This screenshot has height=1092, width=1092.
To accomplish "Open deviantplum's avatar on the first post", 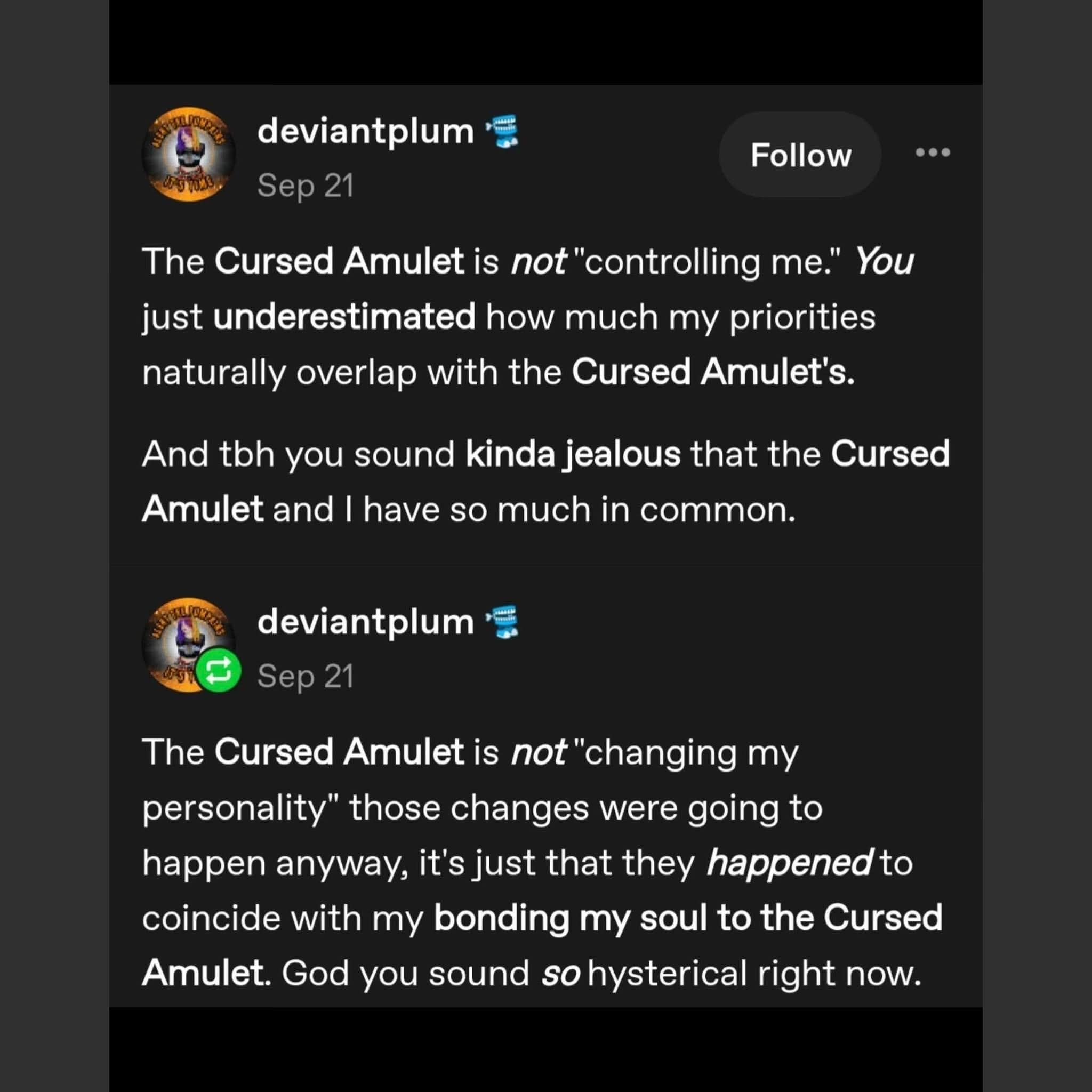I will (x=188, y=154).
